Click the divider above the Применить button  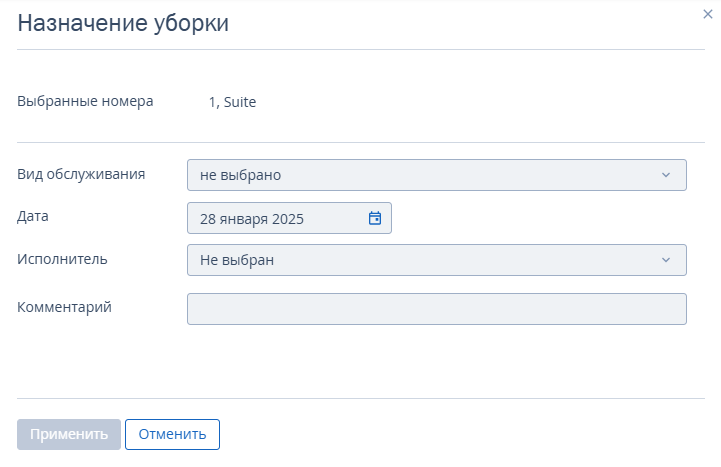(361, 398)
